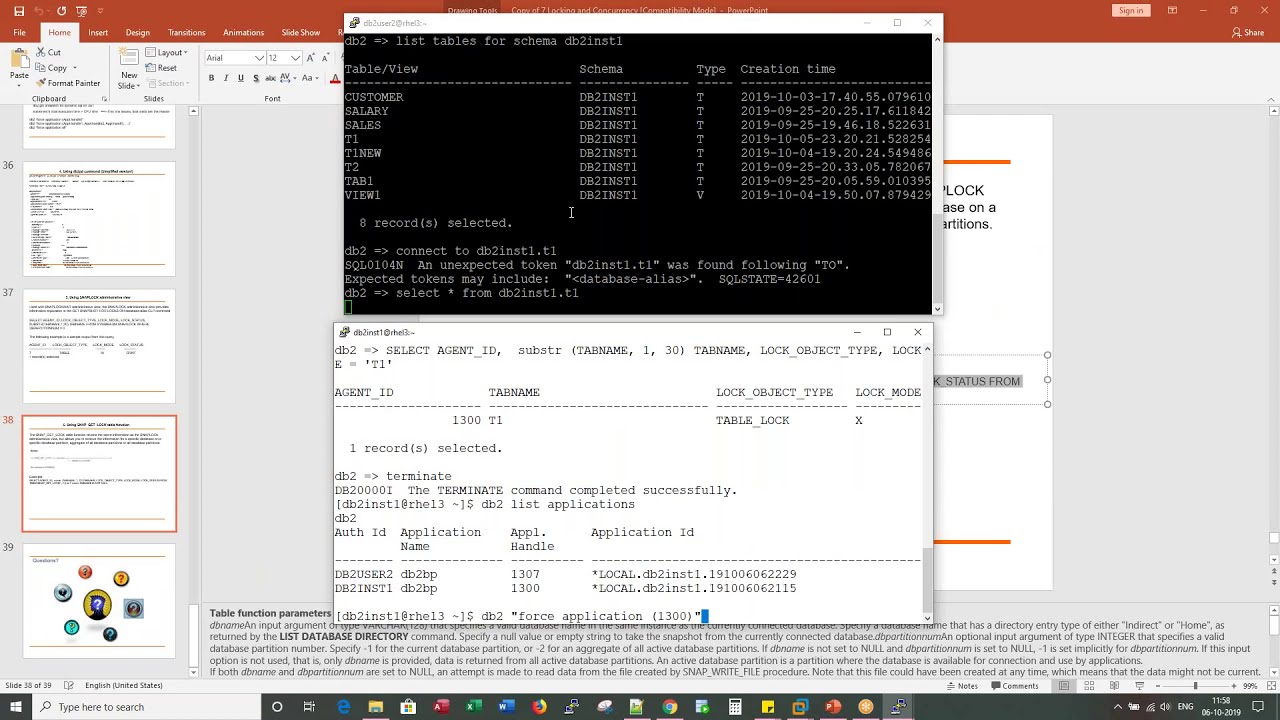Click the Cut button in Clipboard group
The image size is (1280, 720).
(48, 52)
